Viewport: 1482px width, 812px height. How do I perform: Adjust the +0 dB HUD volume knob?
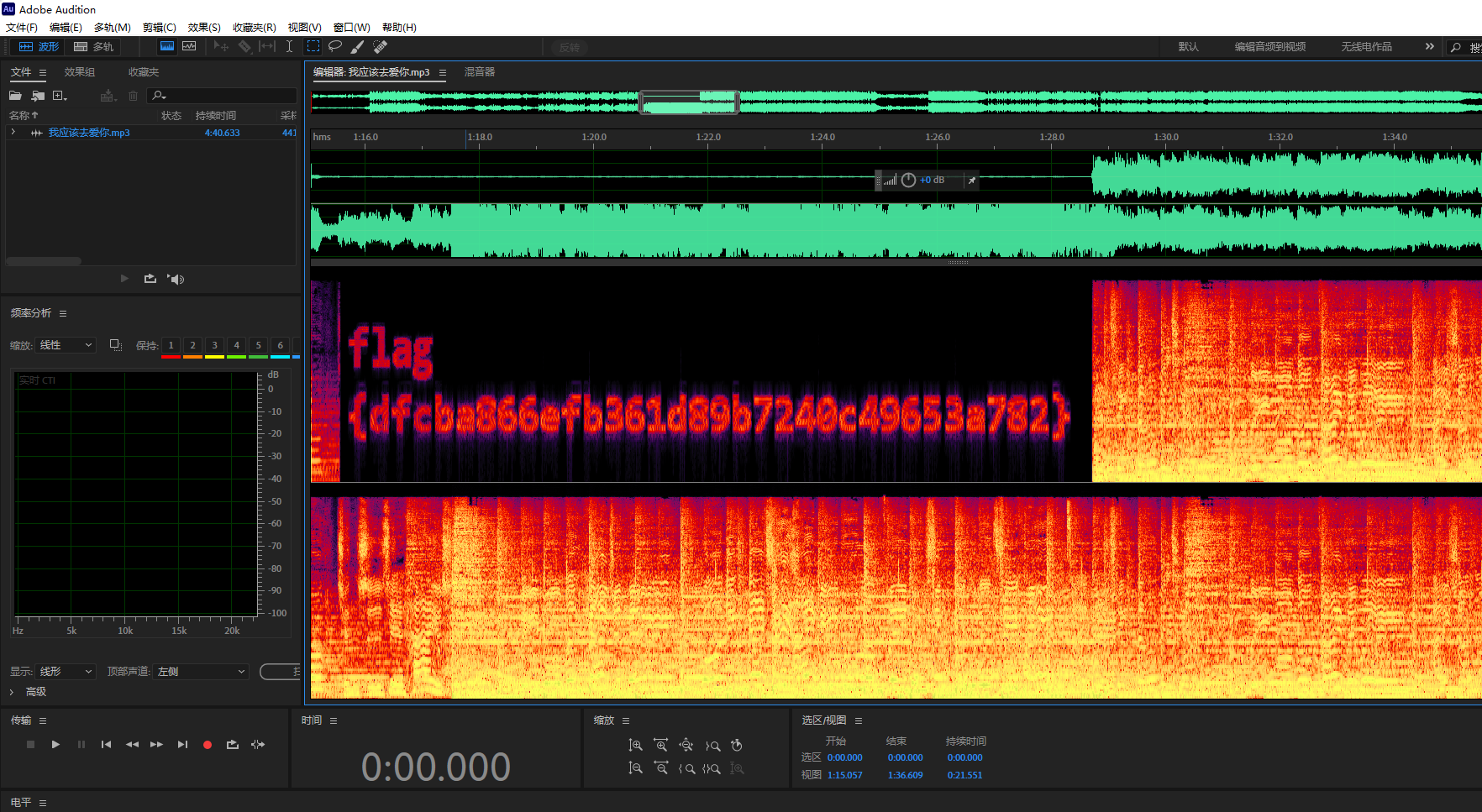[908, 180]
